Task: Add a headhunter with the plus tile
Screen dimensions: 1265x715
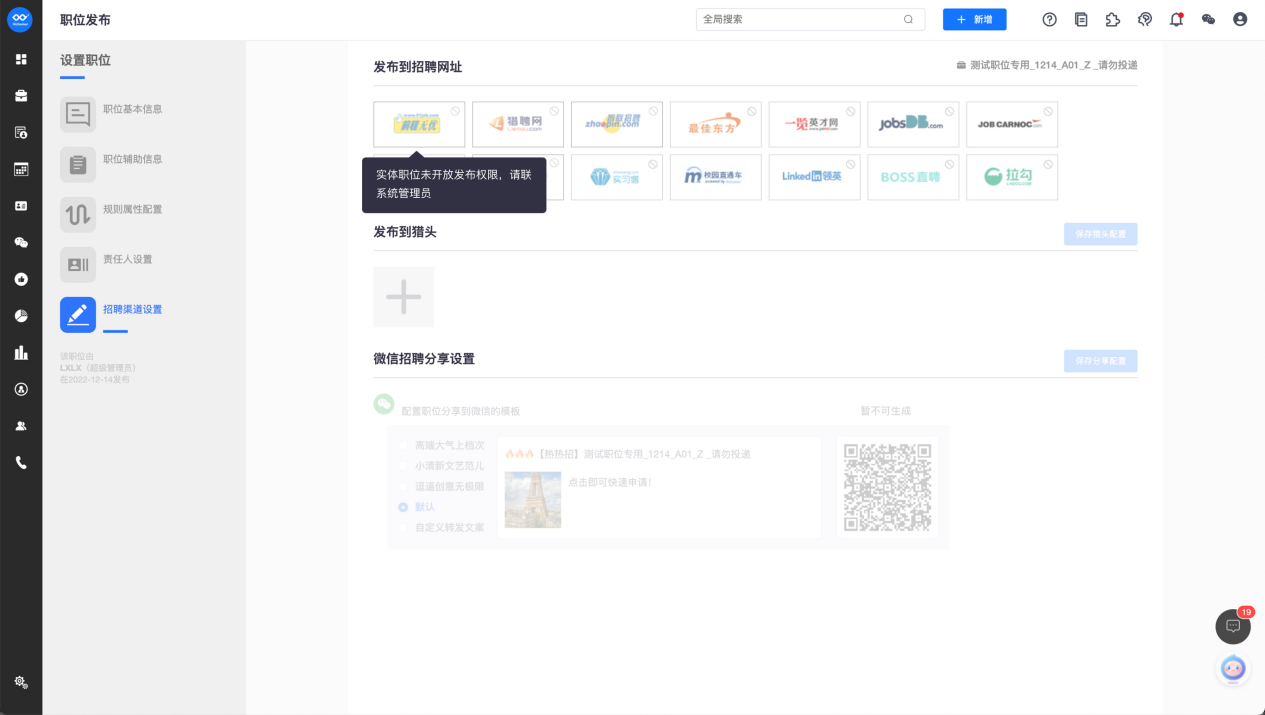Action: (x=404, y=297)
